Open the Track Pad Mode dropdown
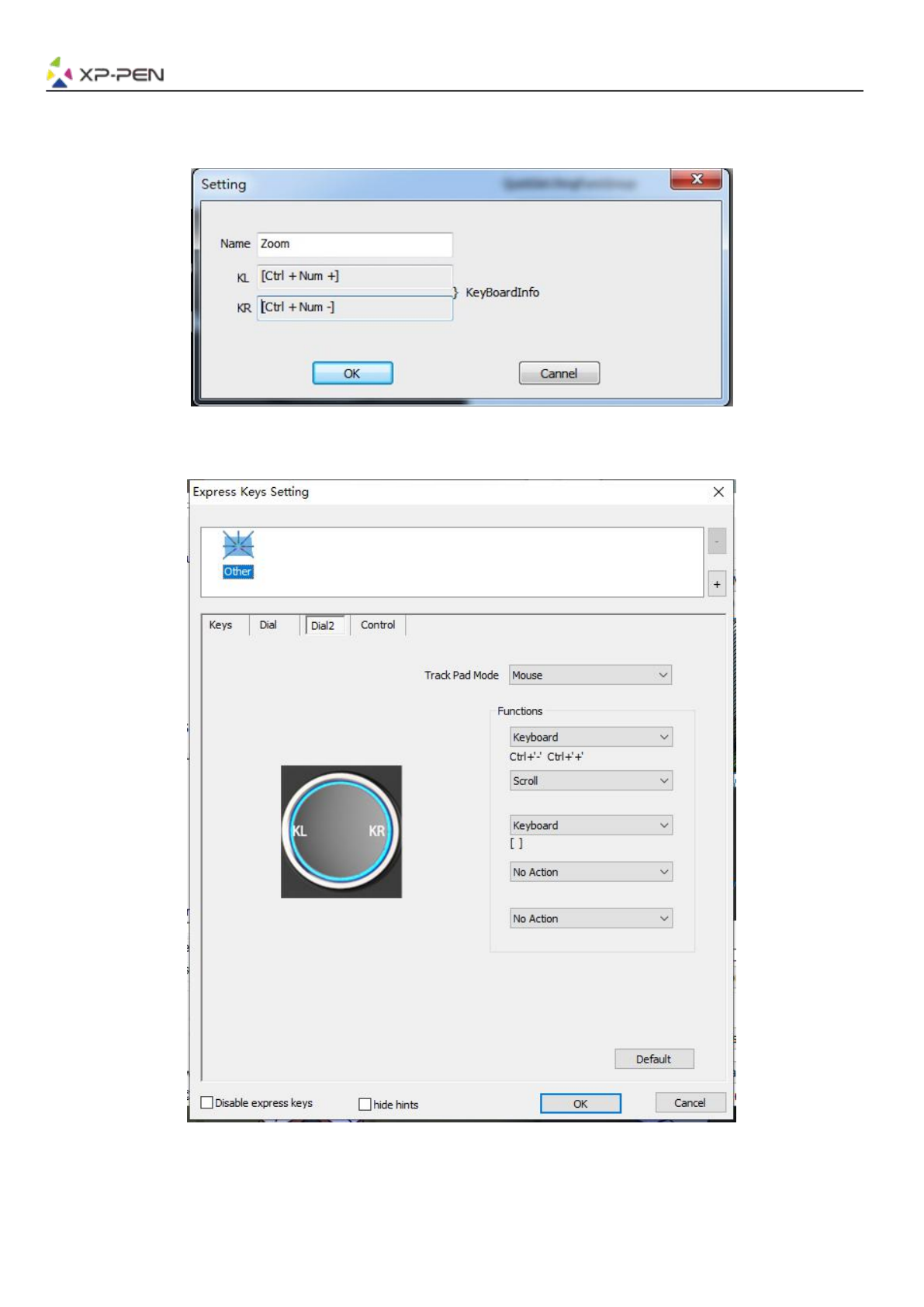This screenshot has width=924, height=1307. 590,675
